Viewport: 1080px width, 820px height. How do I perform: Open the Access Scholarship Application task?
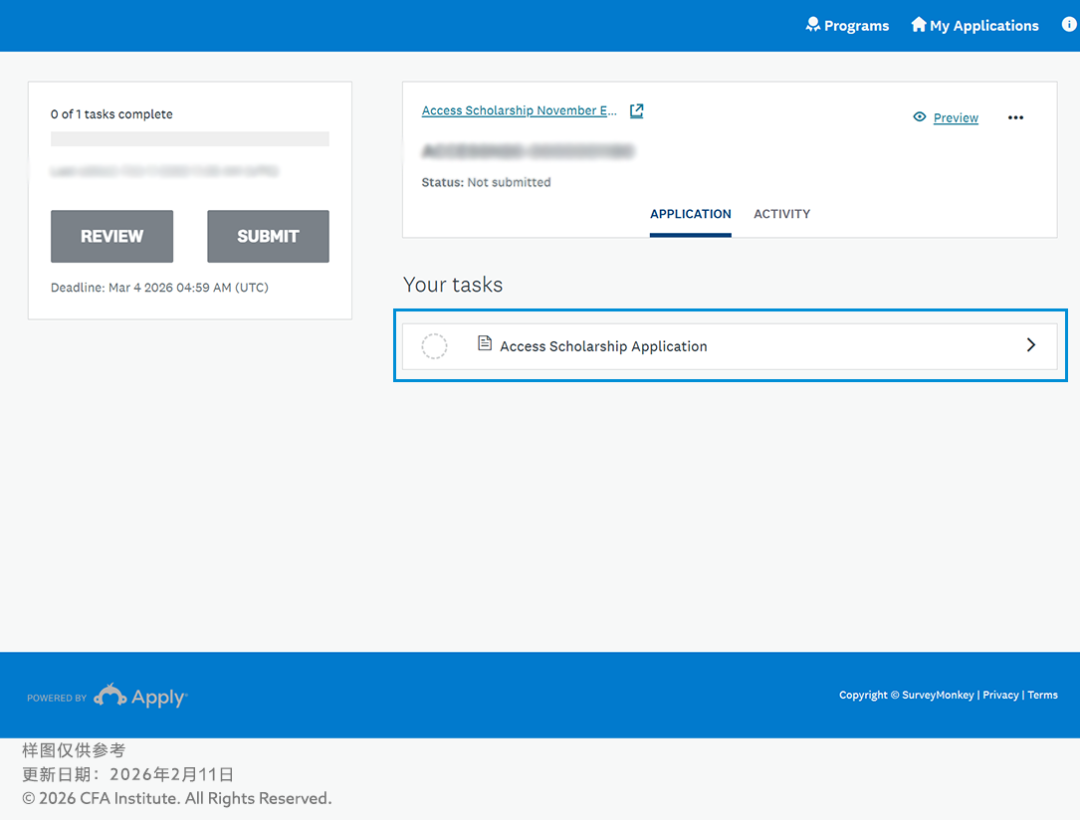(730, 346)
